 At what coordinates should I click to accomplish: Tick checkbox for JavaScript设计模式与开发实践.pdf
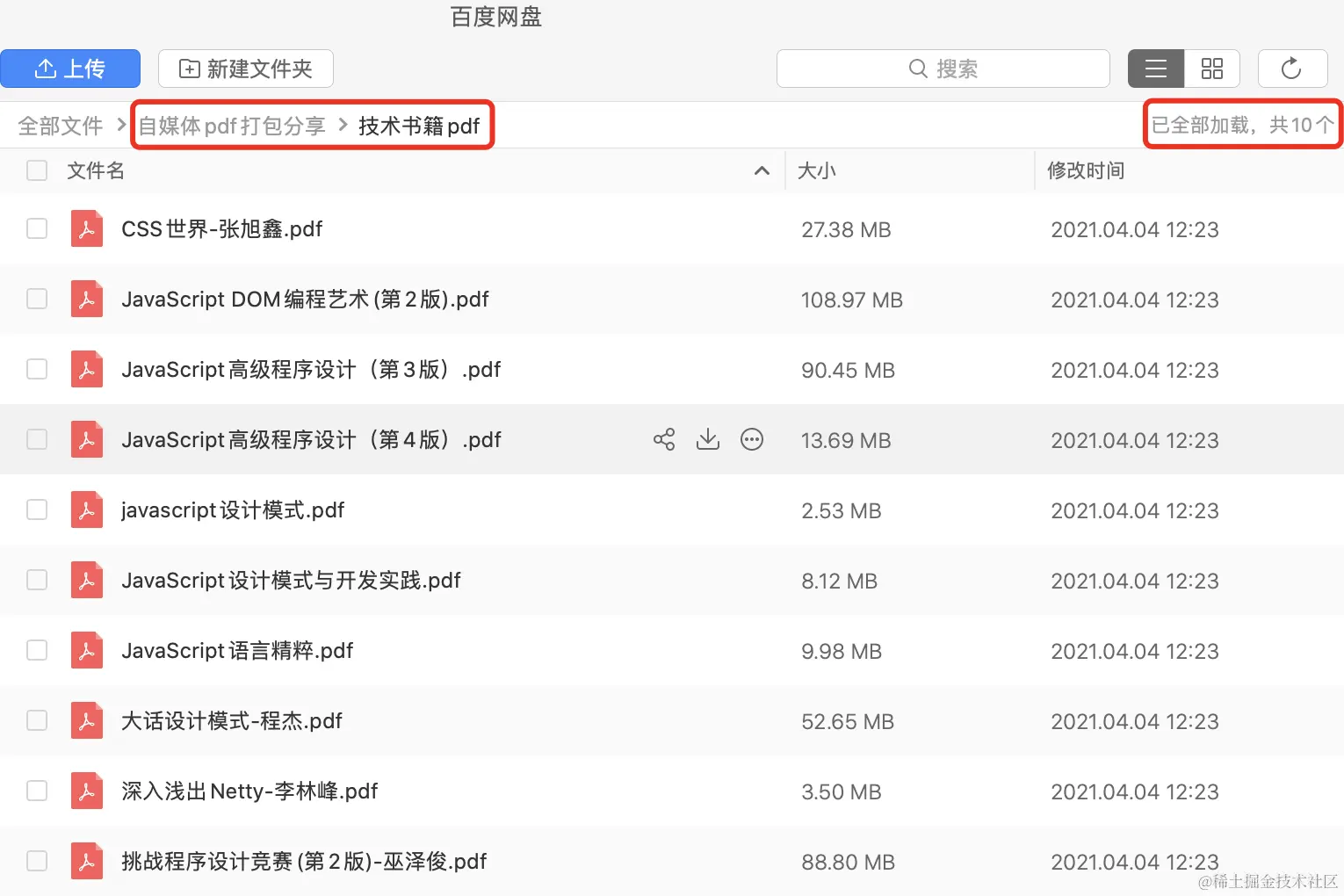click(37, 580)
